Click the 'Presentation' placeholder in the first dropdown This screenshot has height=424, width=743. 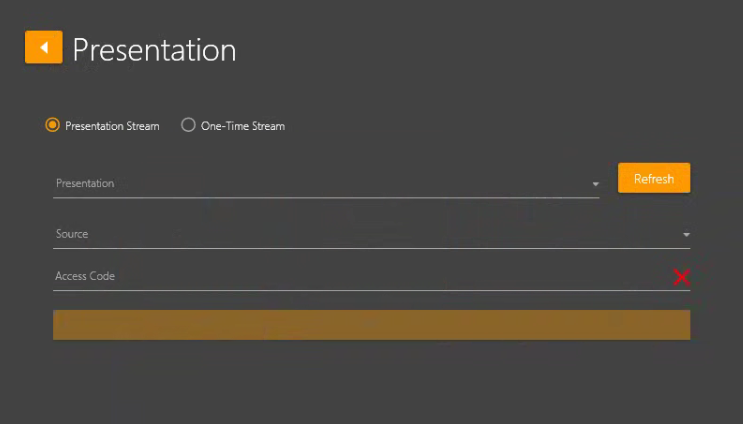tap(85, 184)
